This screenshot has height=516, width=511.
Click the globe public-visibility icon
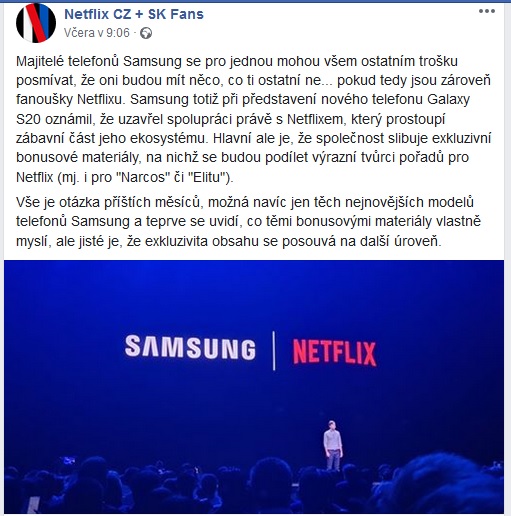(146, 33)
